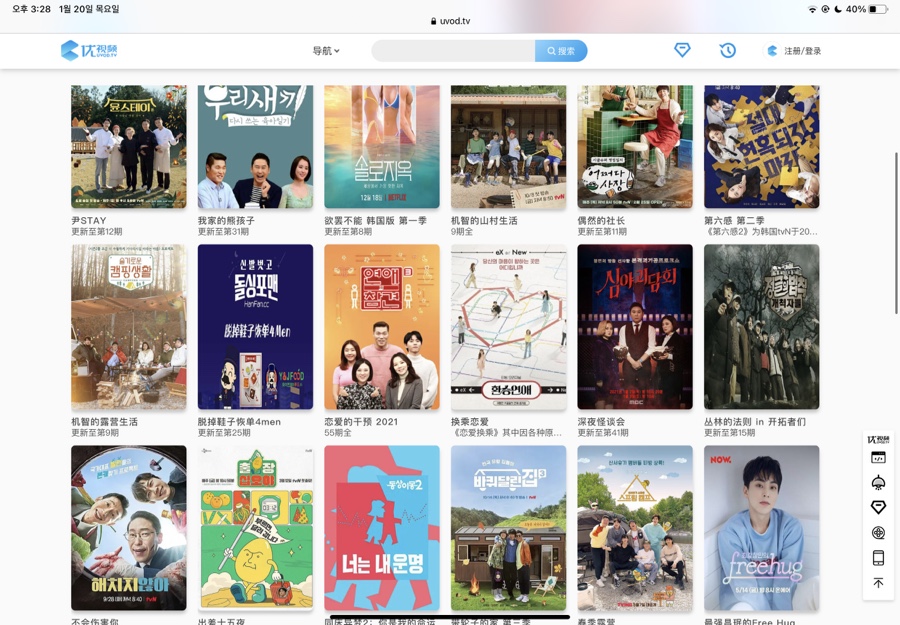
Task: Open the 恋爱的干预 2021 poster
Action: (382, 327)
